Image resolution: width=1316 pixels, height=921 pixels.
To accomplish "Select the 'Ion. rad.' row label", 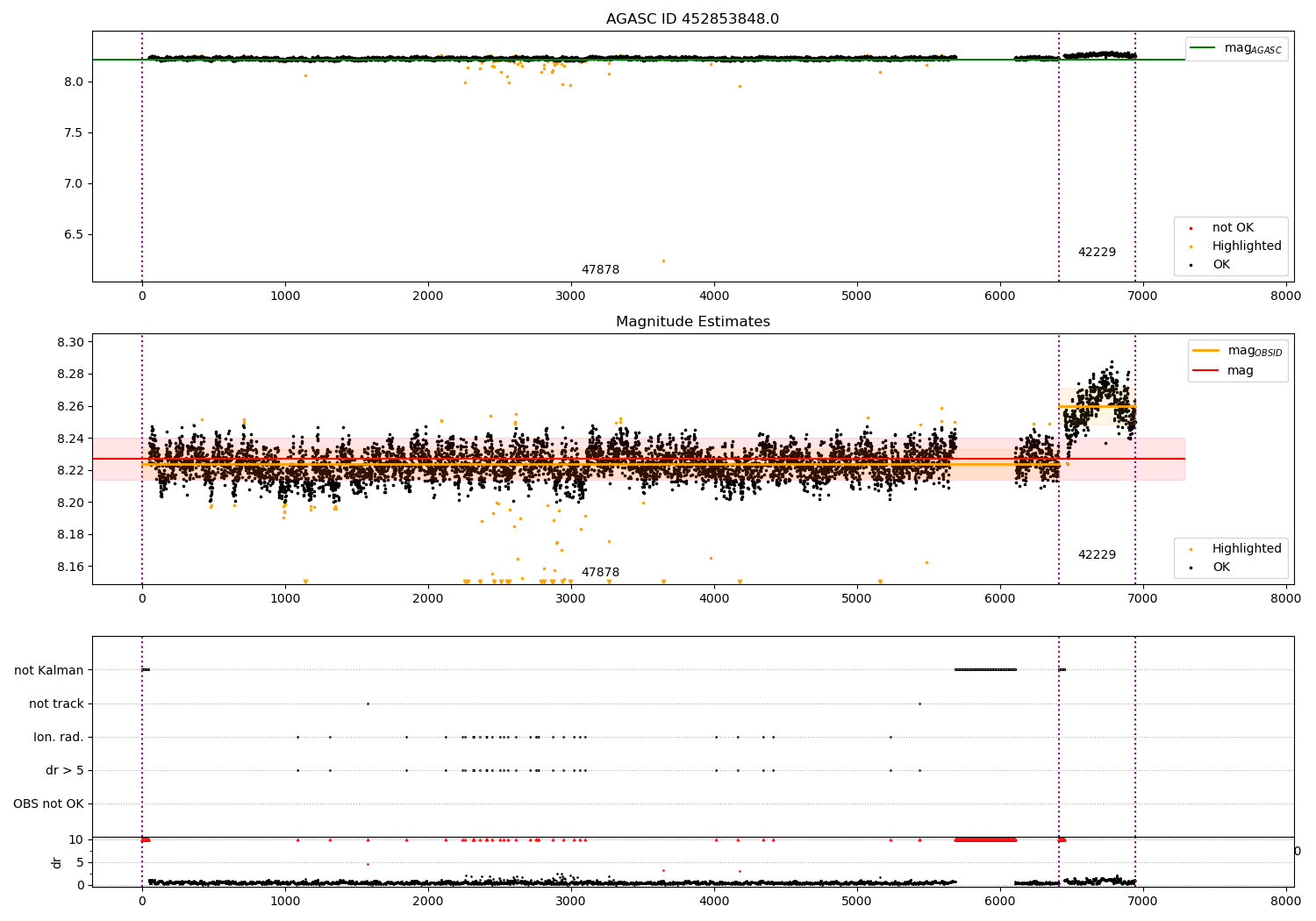I will [x=59, y=738].
